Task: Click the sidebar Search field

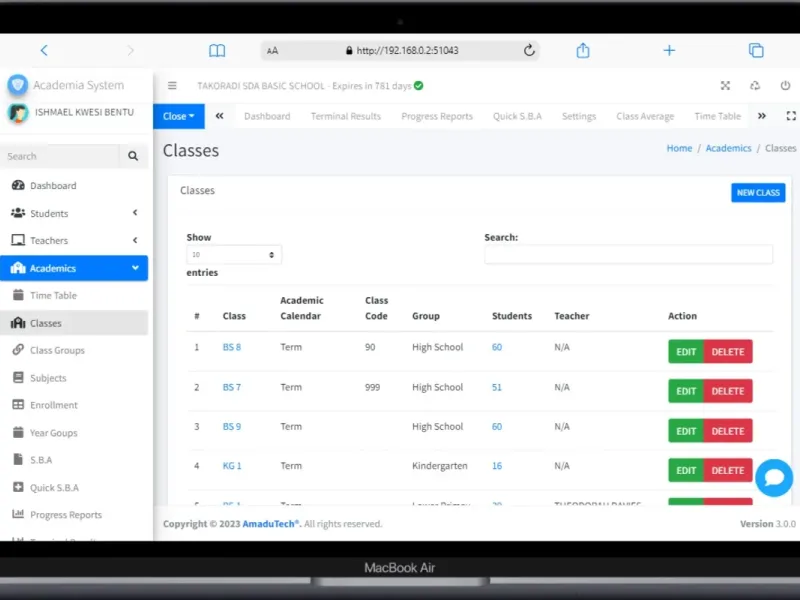Action: pyautogui.click(x=60, y=156)
